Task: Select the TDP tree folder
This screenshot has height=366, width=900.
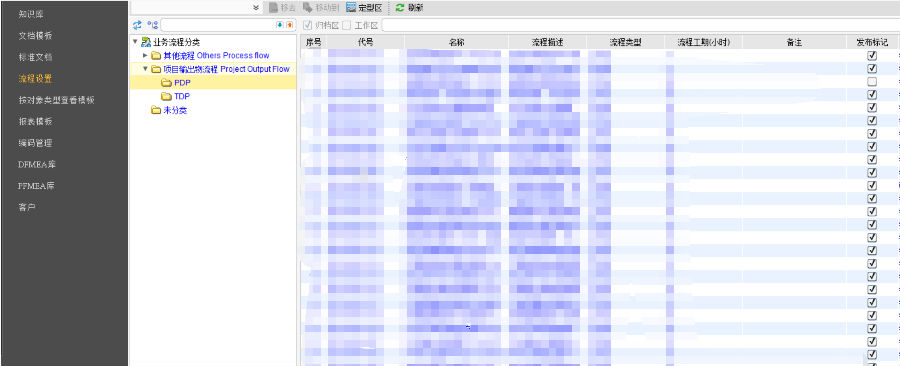Action: point(176,96)
